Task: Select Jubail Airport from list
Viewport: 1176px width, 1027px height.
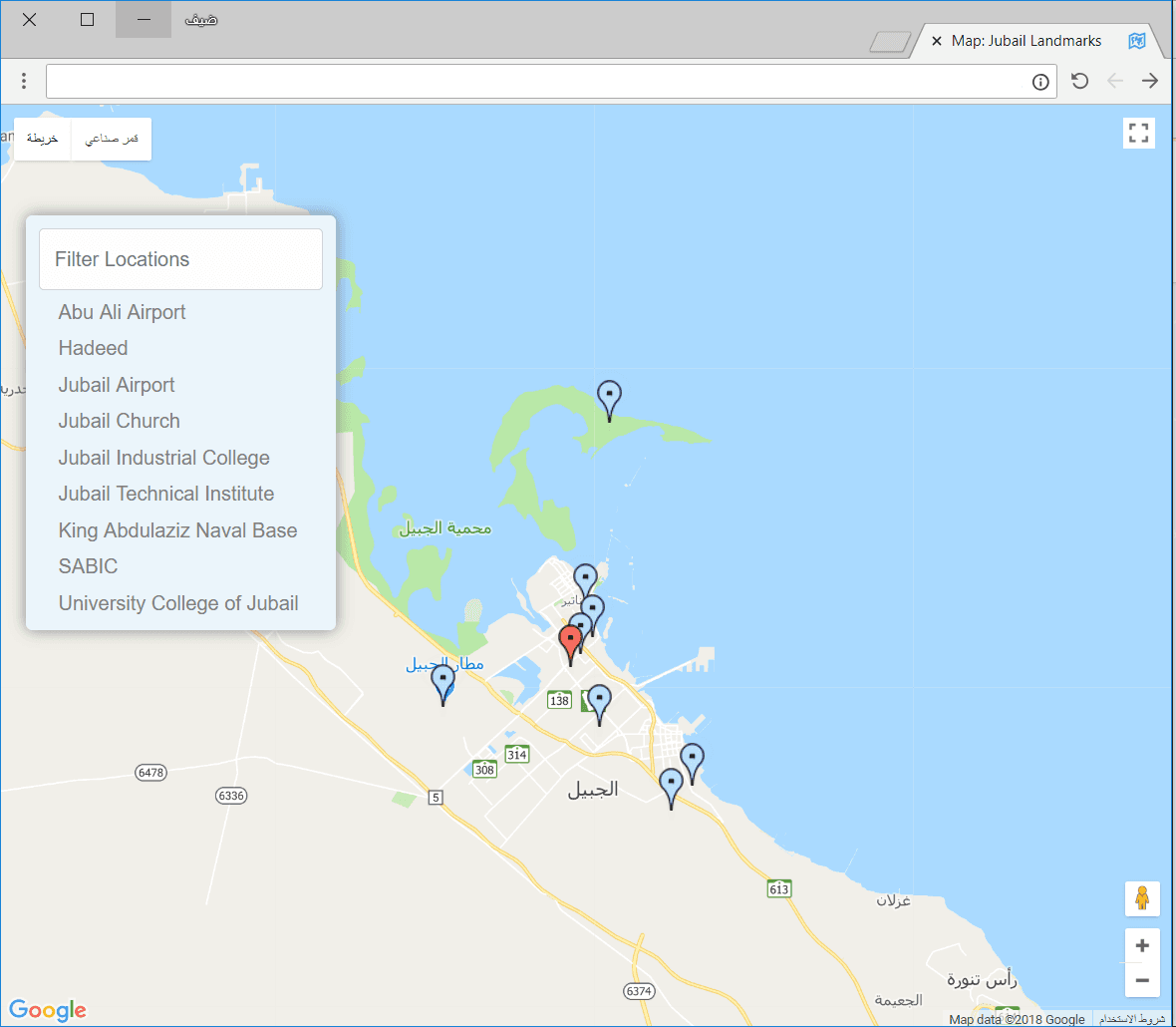Action: (117, 385)
